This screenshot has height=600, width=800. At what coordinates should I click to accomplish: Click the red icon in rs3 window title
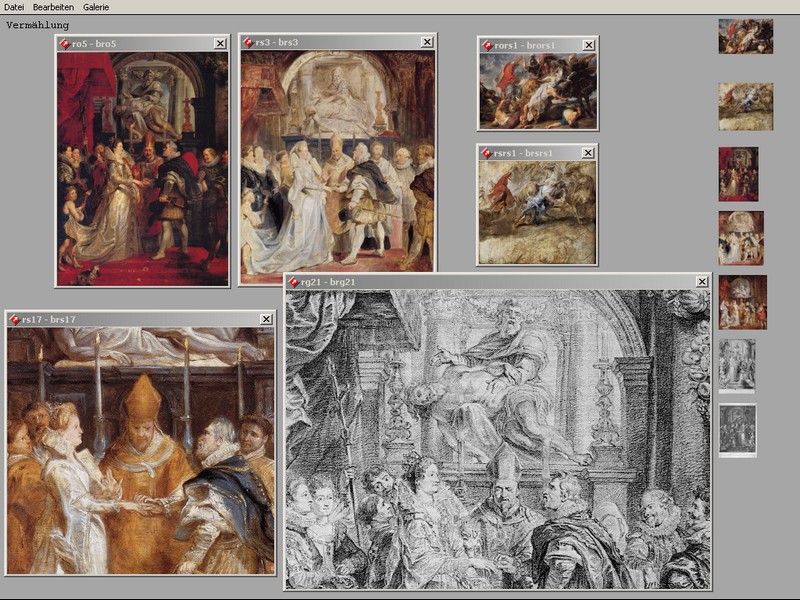(x=248, y=42)
